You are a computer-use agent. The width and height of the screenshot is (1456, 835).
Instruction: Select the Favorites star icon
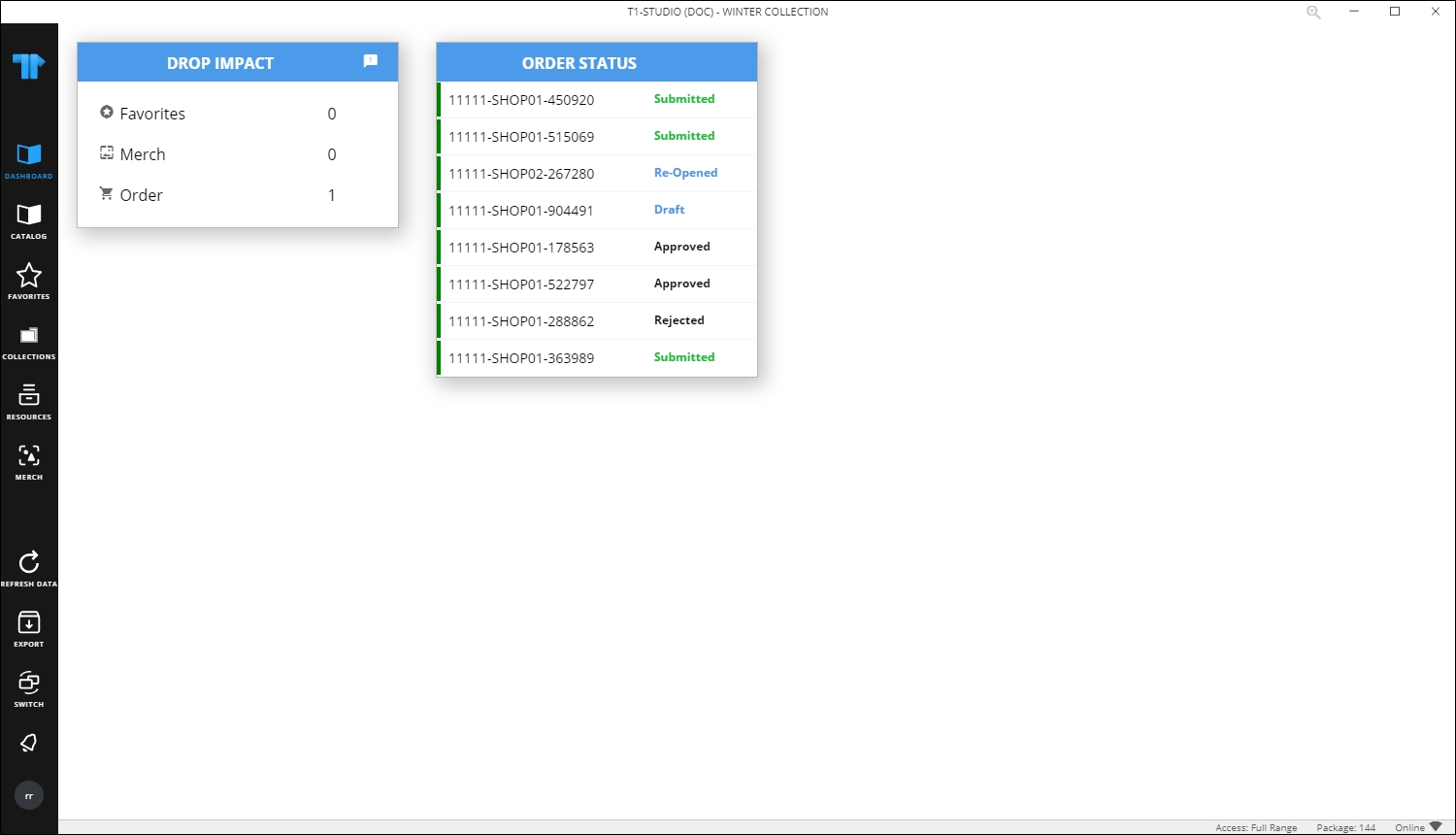[x=29, y=276]
